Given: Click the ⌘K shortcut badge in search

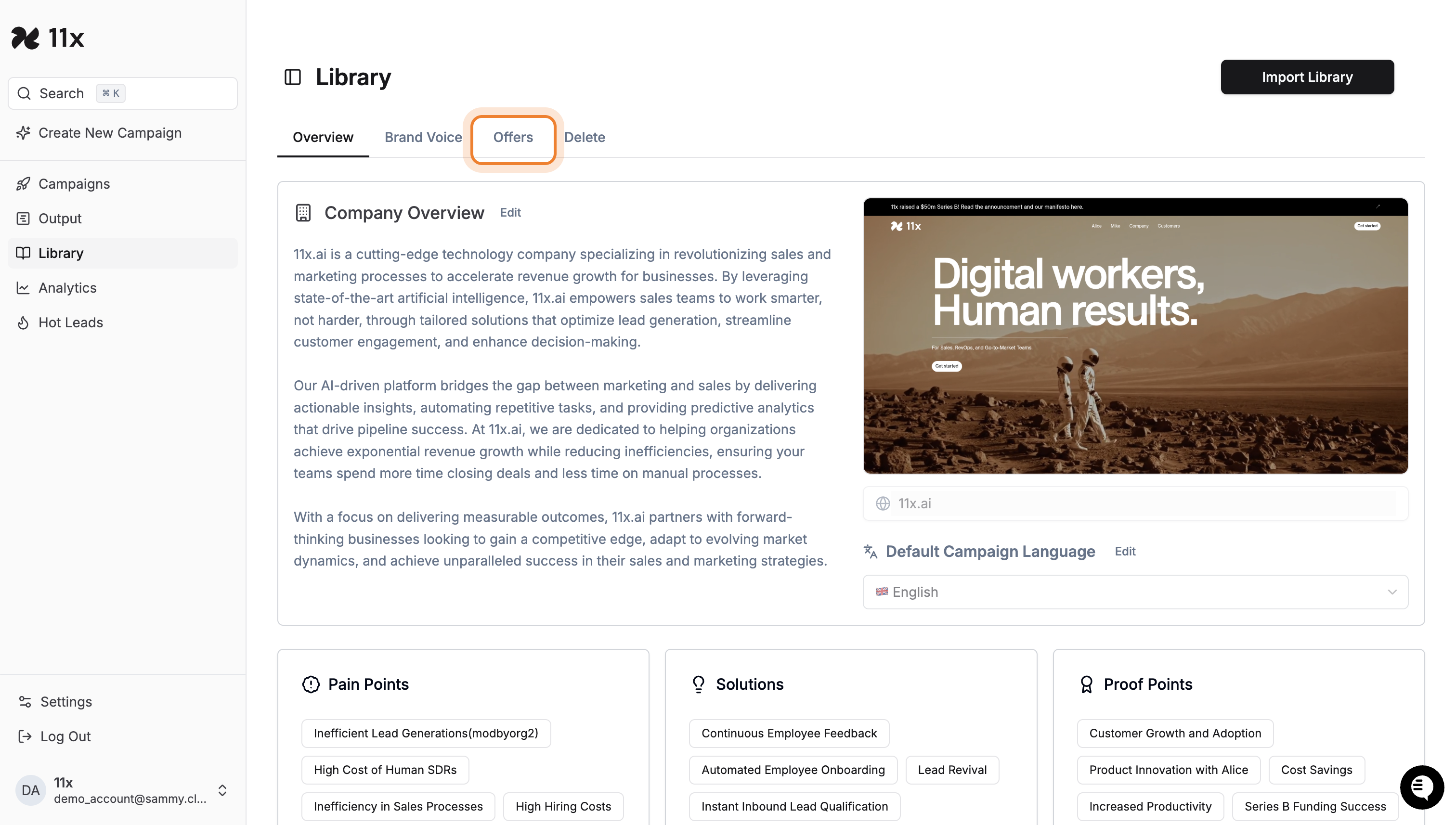Looking at the screenshot, I should [x=111, y=93].
